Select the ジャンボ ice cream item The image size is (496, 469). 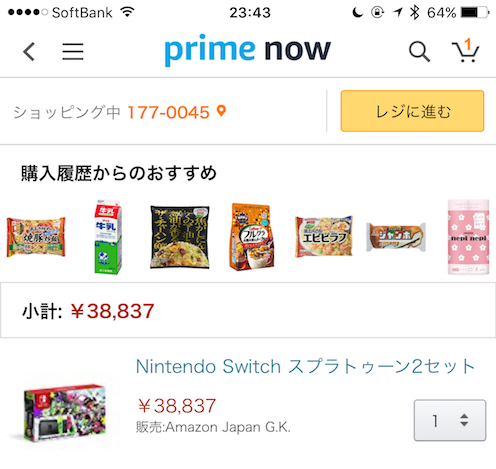pos(396,237)
